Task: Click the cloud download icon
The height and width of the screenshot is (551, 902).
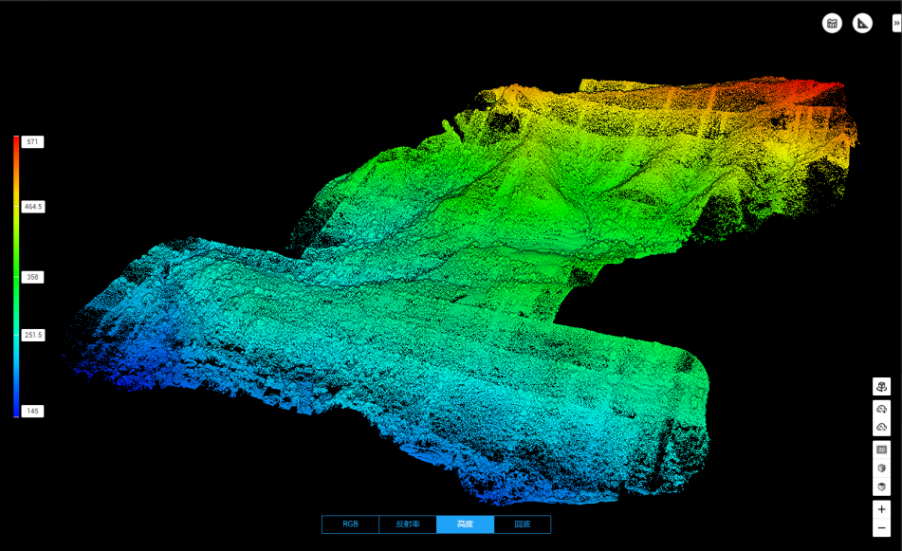Action: (881, 409)
